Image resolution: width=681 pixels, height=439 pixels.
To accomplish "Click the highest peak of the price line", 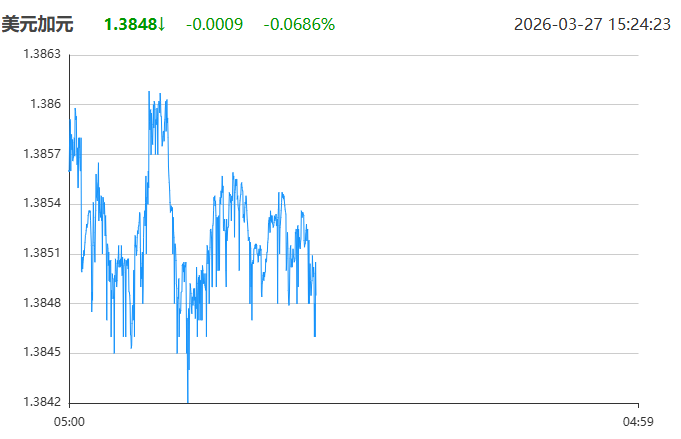I will point(149,92).
